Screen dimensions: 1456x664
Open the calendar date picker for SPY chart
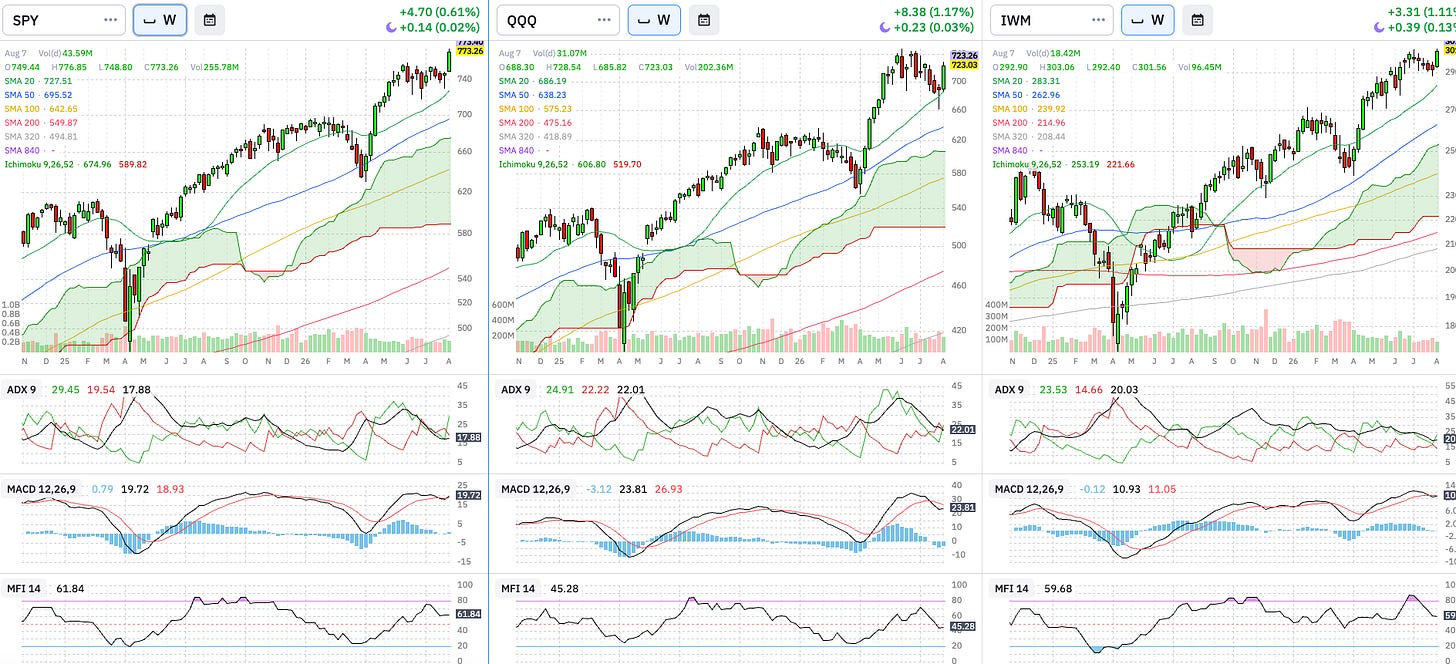(209, 19)
